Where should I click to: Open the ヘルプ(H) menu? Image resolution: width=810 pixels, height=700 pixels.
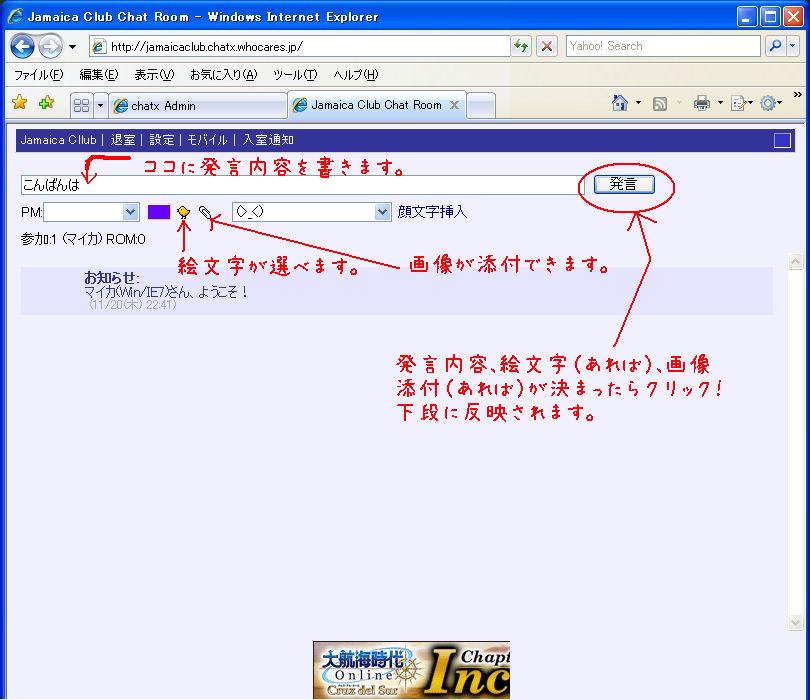pyautogui.click(x=356, y=75)
